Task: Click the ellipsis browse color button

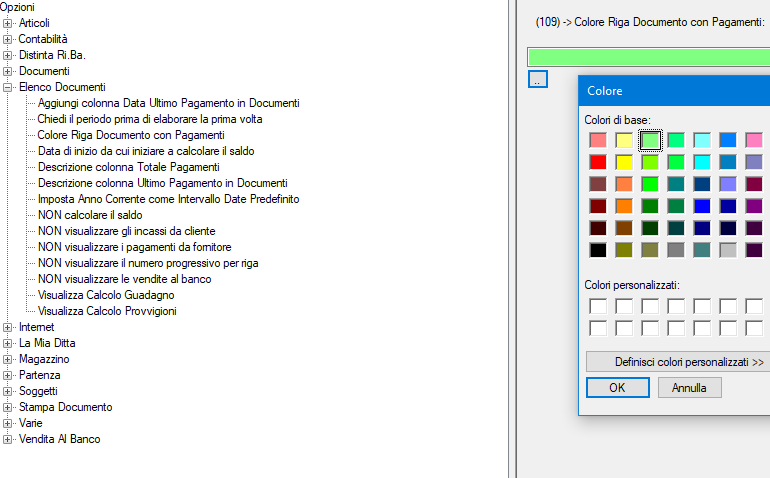Action: [x=538, y=79]
